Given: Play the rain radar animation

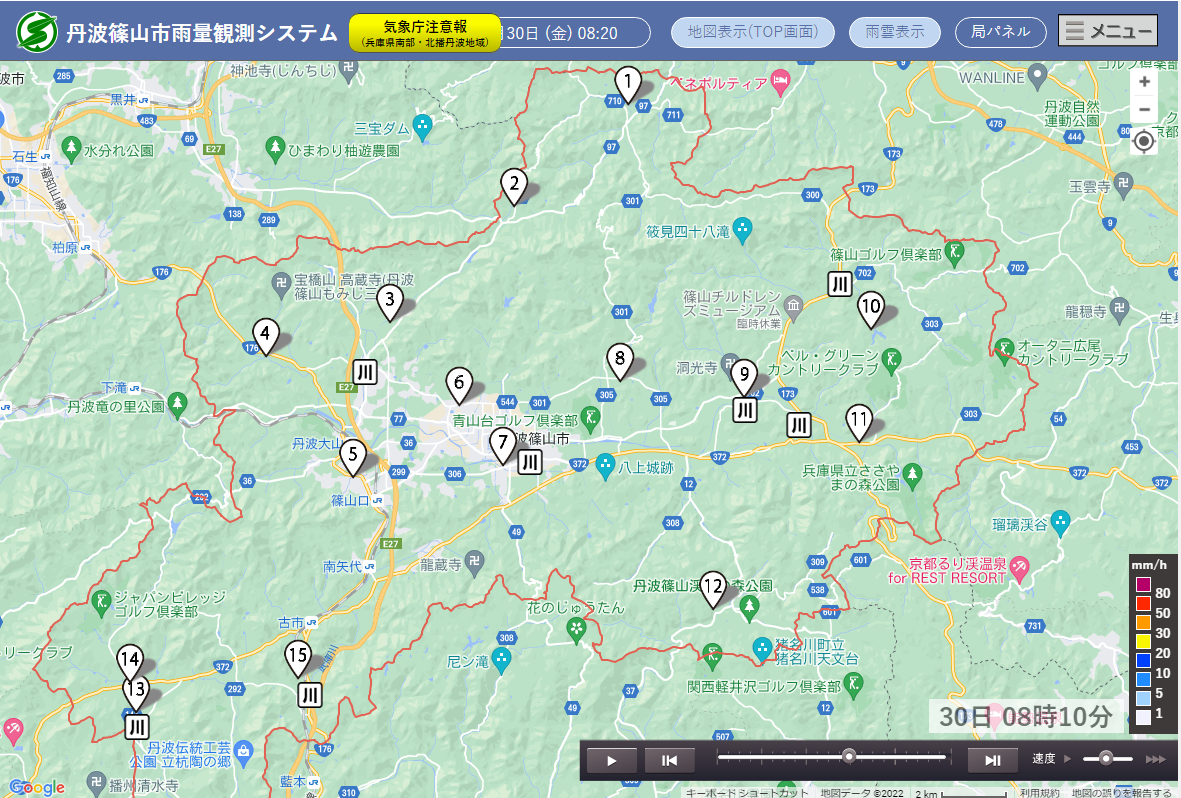Looking at the screenshot, I should pyautogui.click(x=611, y=760).
